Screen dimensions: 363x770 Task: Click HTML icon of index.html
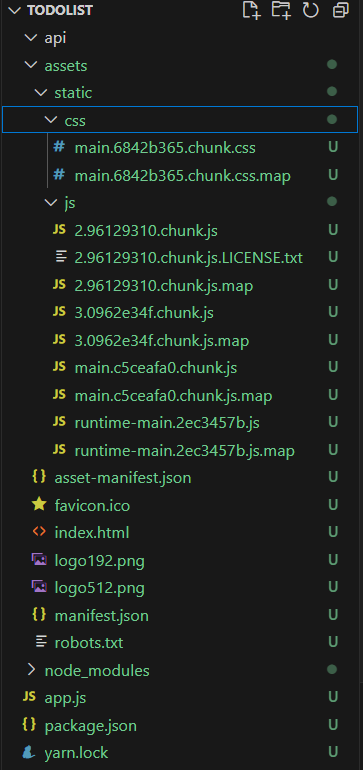pos(39,532)
